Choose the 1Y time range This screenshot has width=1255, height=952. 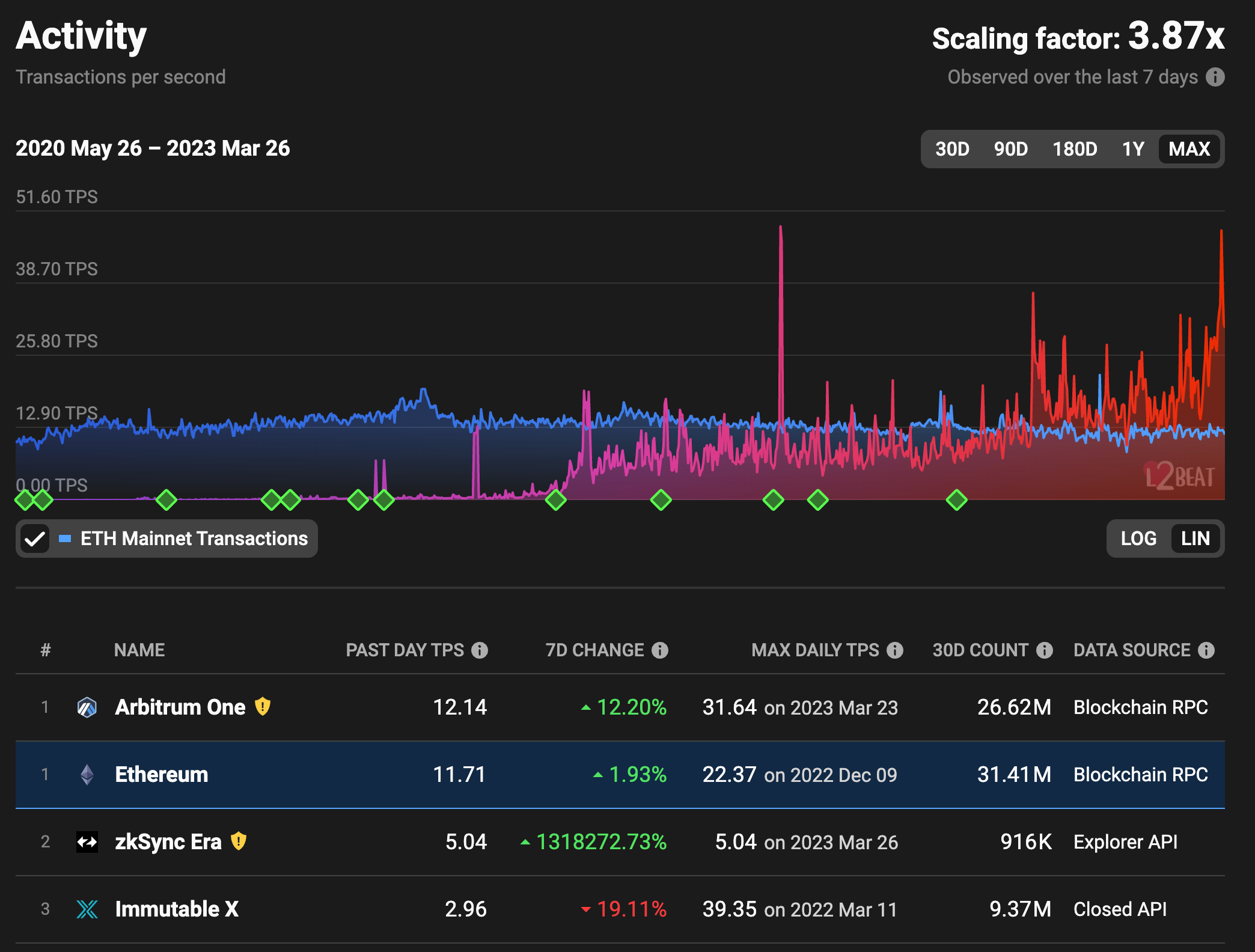pyautogui.click(x=1133, y=149)
